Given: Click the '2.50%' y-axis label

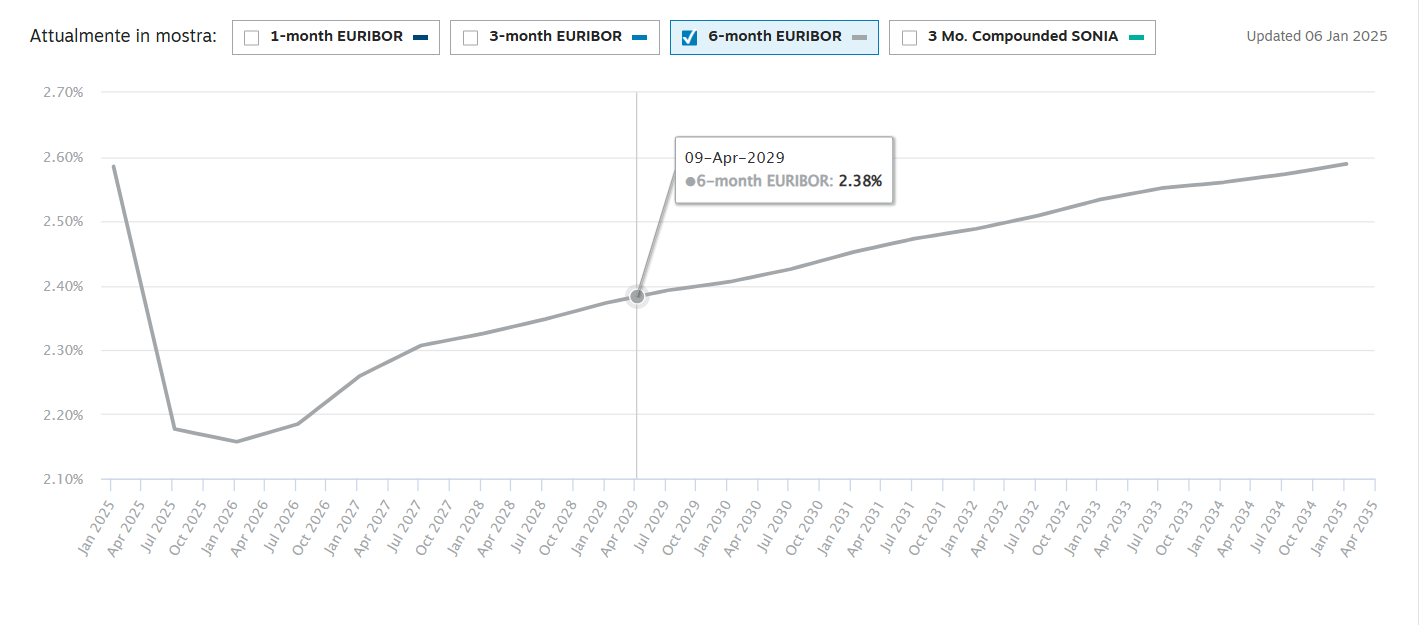Looking at the screenshot, I should click(63, 221).
